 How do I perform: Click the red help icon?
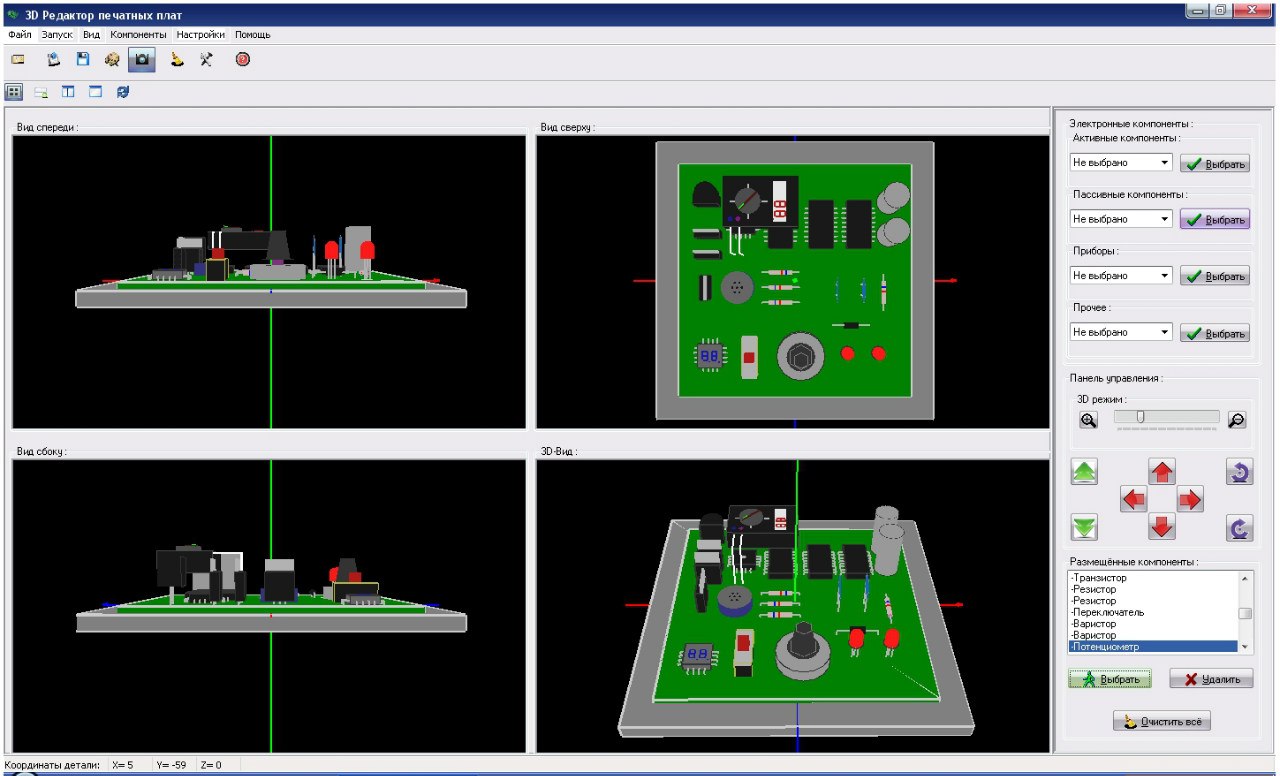pos(242,60)
